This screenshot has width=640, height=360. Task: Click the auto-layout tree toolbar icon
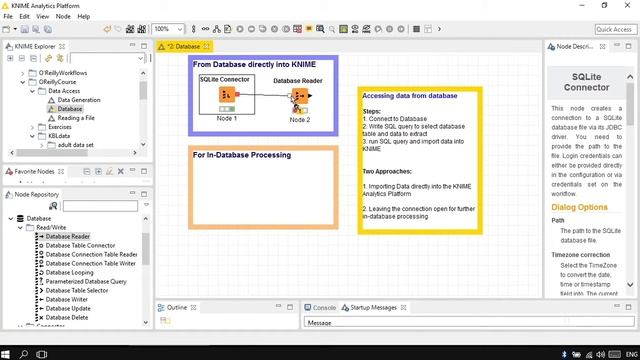pos(217,29)
